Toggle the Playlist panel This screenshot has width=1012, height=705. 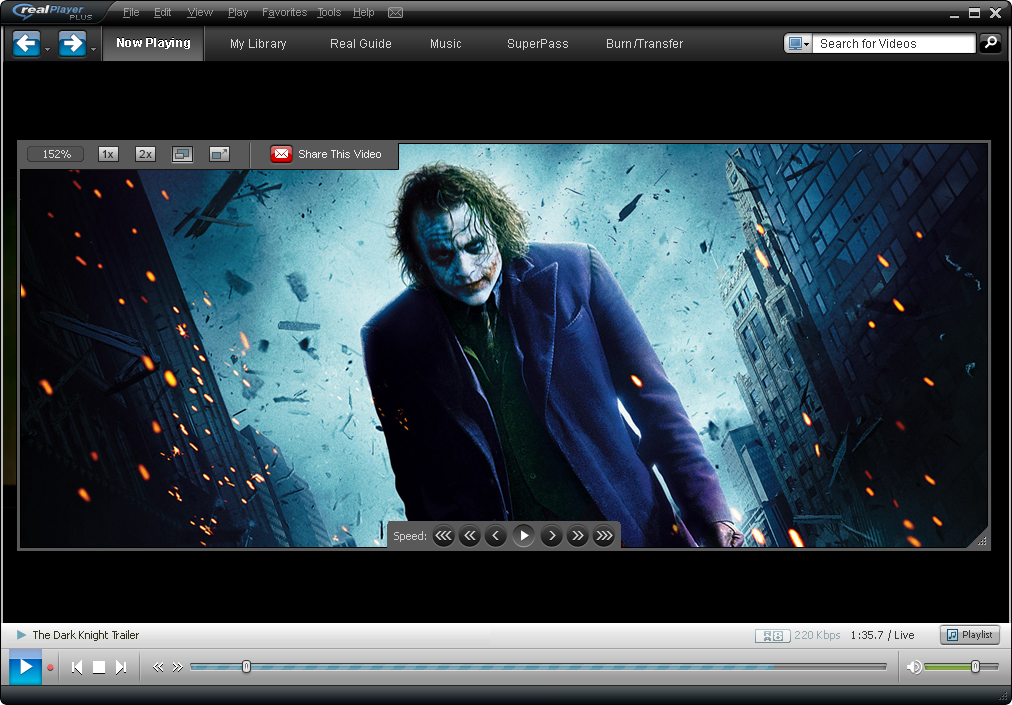coord(969,635)
